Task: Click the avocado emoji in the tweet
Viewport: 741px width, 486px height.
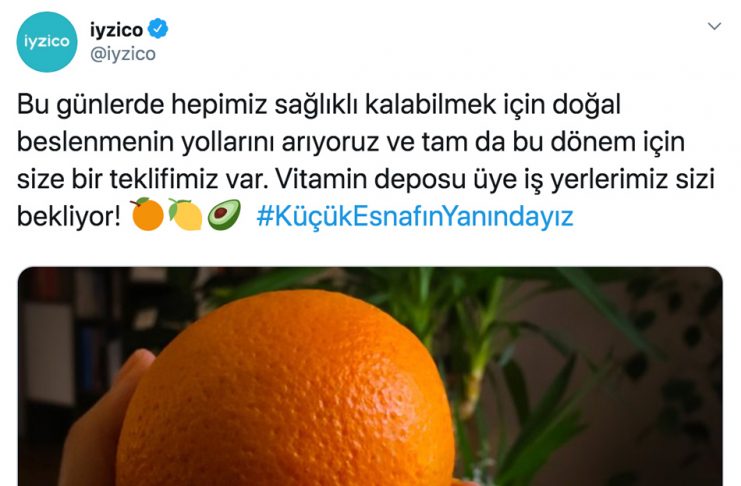Action: [x=224, y=215]
